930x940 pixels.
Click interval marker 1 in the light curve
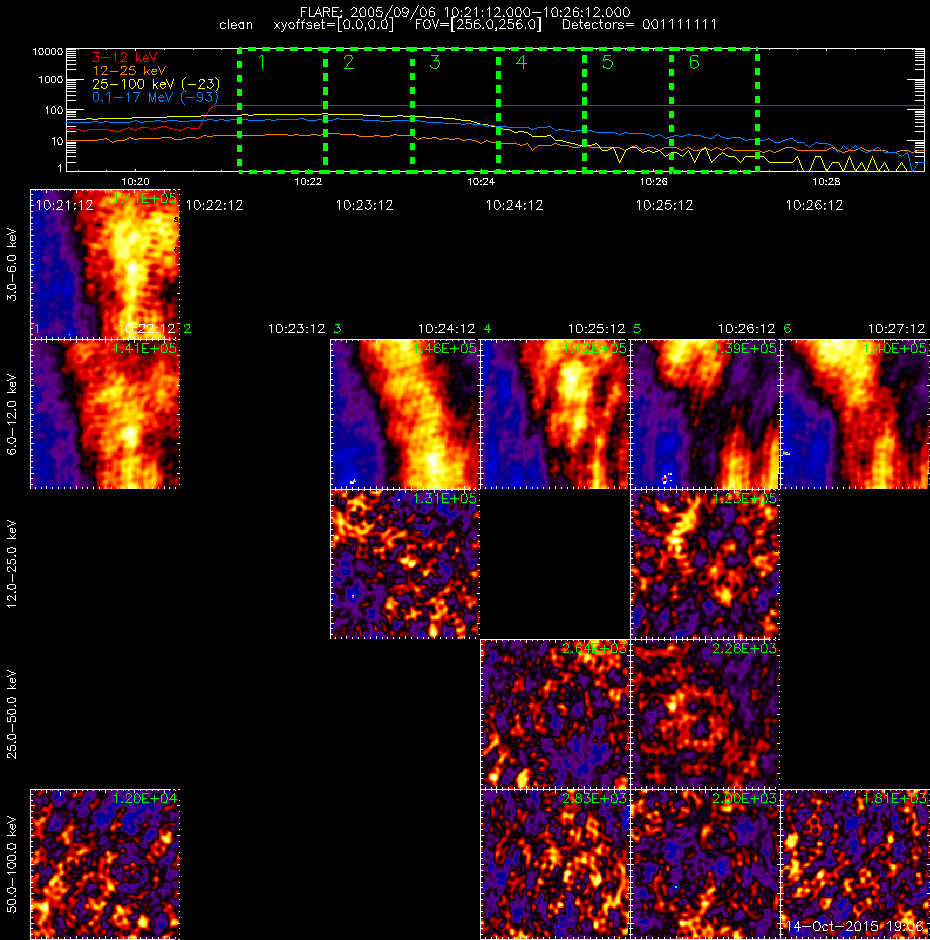click(261, 62)
